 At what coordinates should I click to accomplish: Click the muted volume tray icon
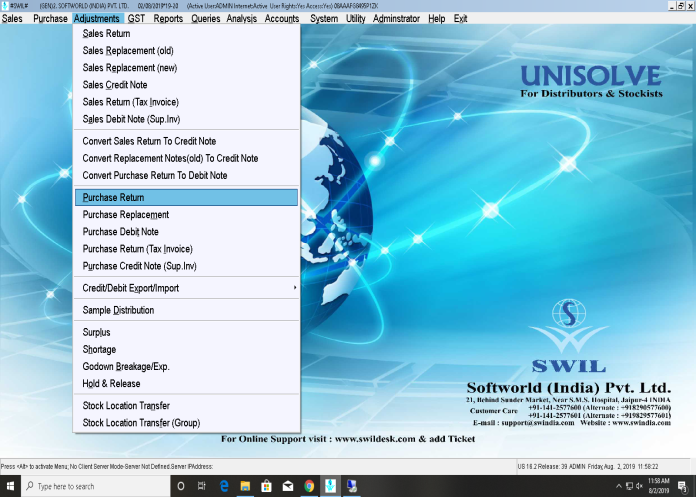tap(640, 486)
